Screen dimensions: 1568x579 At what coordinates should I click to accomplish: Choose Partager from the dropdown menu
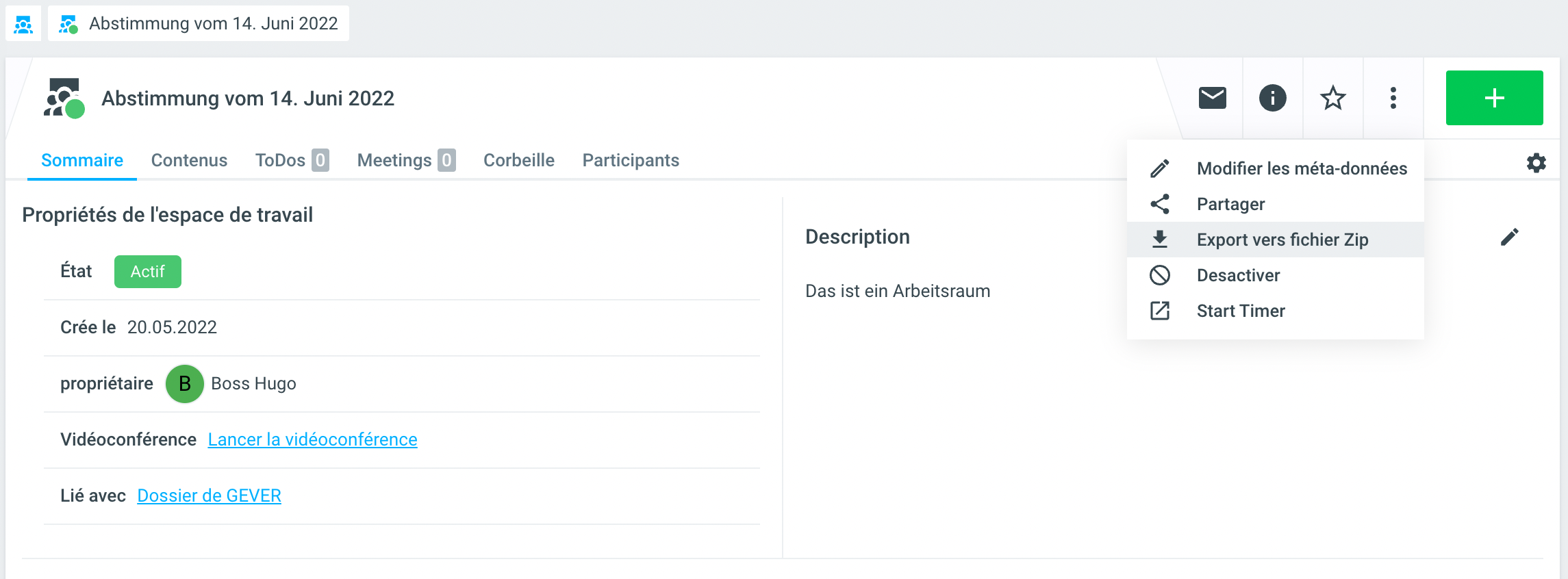(x=1230, y=204)
